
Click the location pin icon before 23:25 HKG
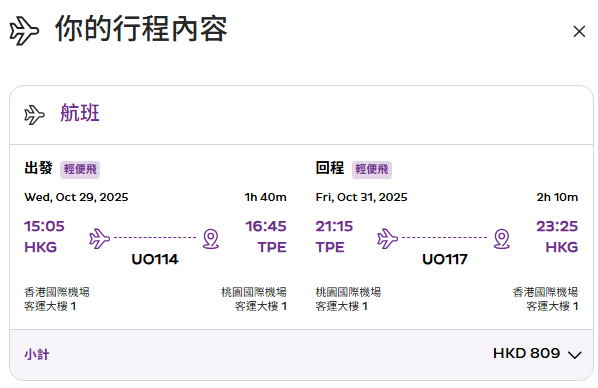click(x=502, y=239)
